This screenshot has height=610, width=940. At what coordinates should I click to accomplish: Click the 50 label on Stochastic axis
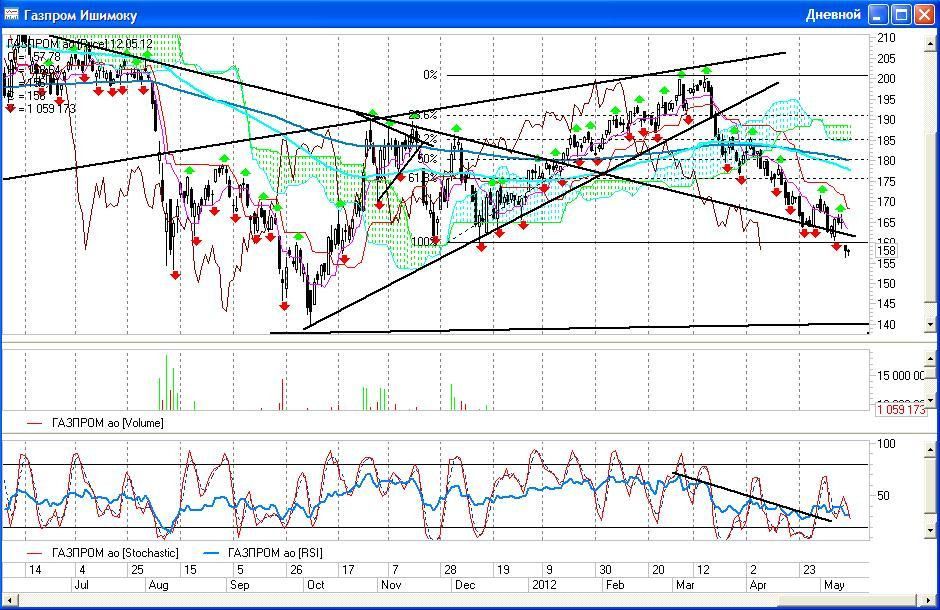click(883, 496)
